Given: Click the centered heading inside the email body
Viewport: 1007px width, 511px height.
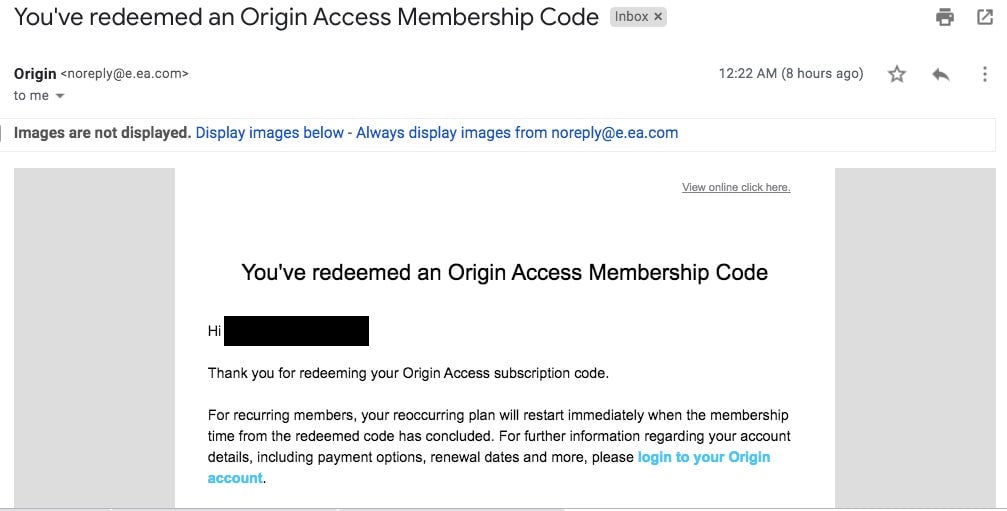Looking at the screenshot, I should [x=504, y=272].
